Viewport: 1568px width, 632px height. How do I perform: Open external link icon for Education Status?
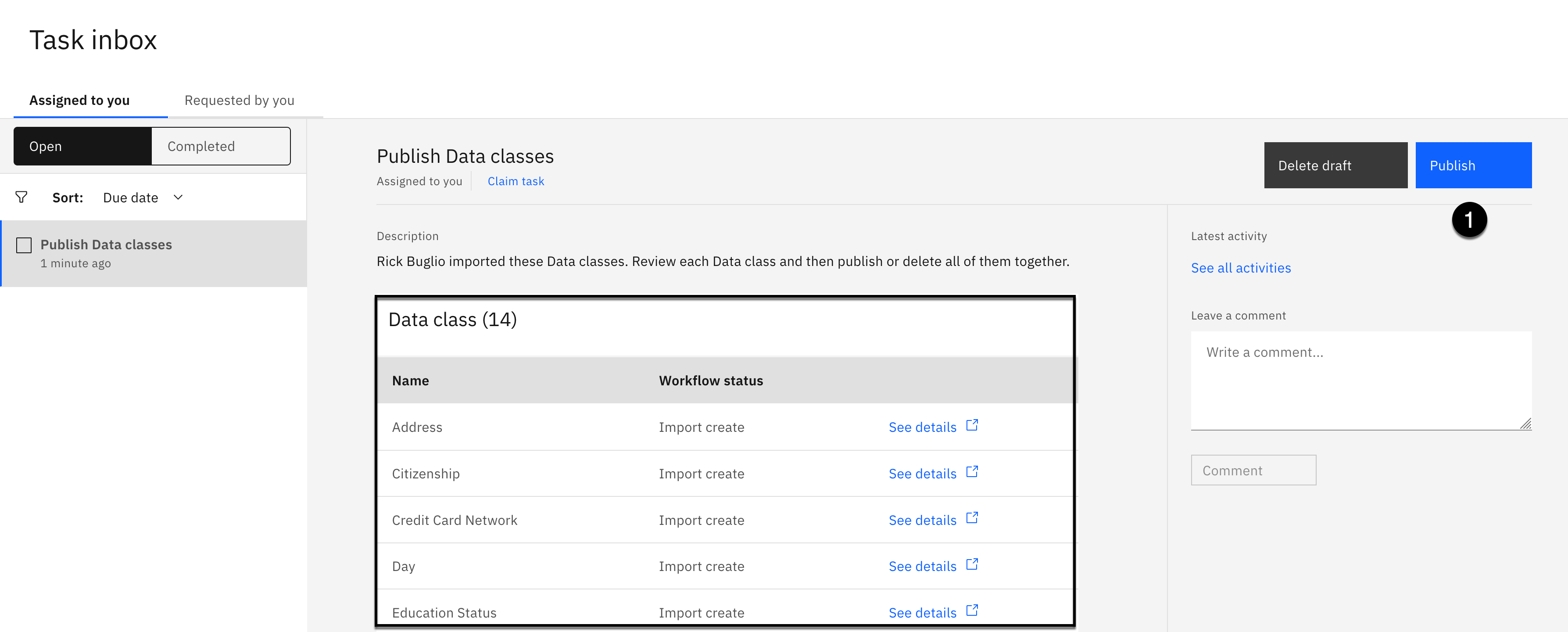click(x=972, y=610)
